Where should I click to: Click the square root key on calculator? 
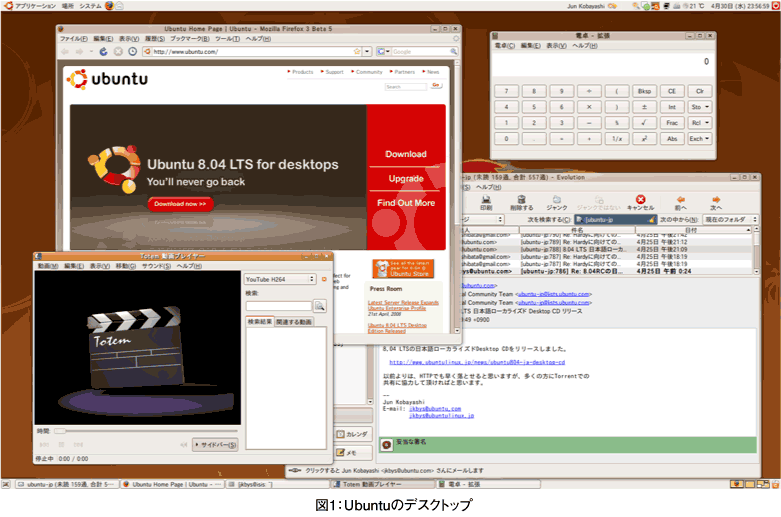pos(644,123)
